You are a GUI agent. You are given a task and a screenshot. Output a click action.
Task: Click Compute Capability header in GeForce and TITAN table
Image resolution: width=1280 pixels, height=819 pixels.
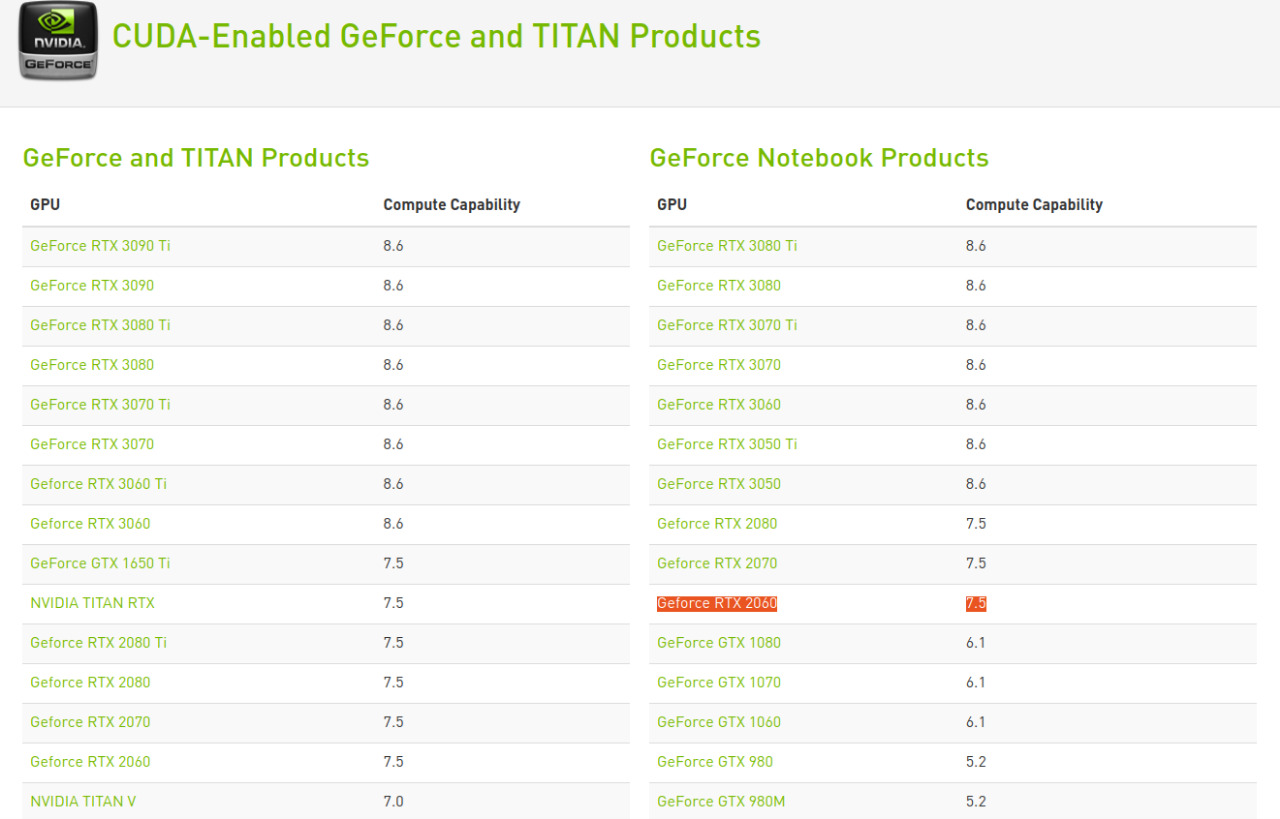tap(452, 204)
